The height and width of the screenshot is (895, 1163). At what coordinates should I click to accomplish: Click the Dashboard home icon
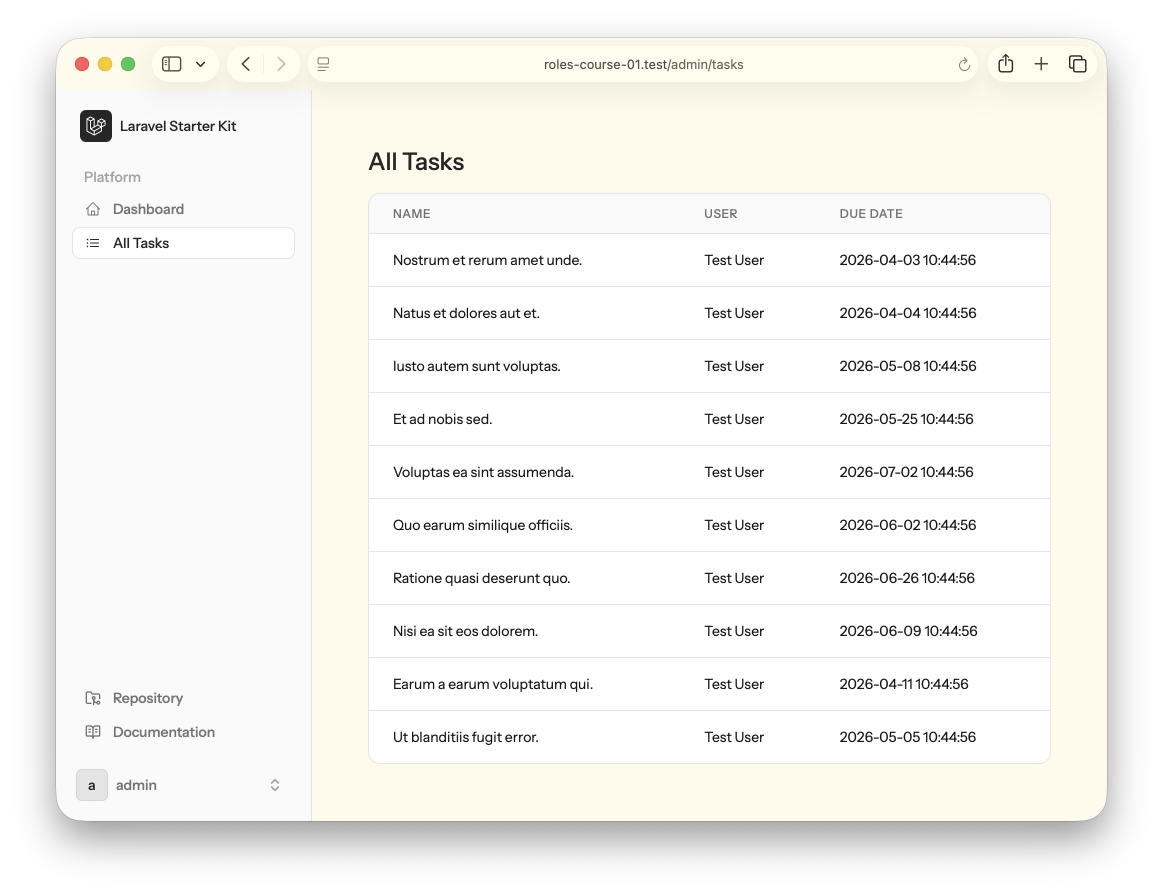tap(93, 209)
